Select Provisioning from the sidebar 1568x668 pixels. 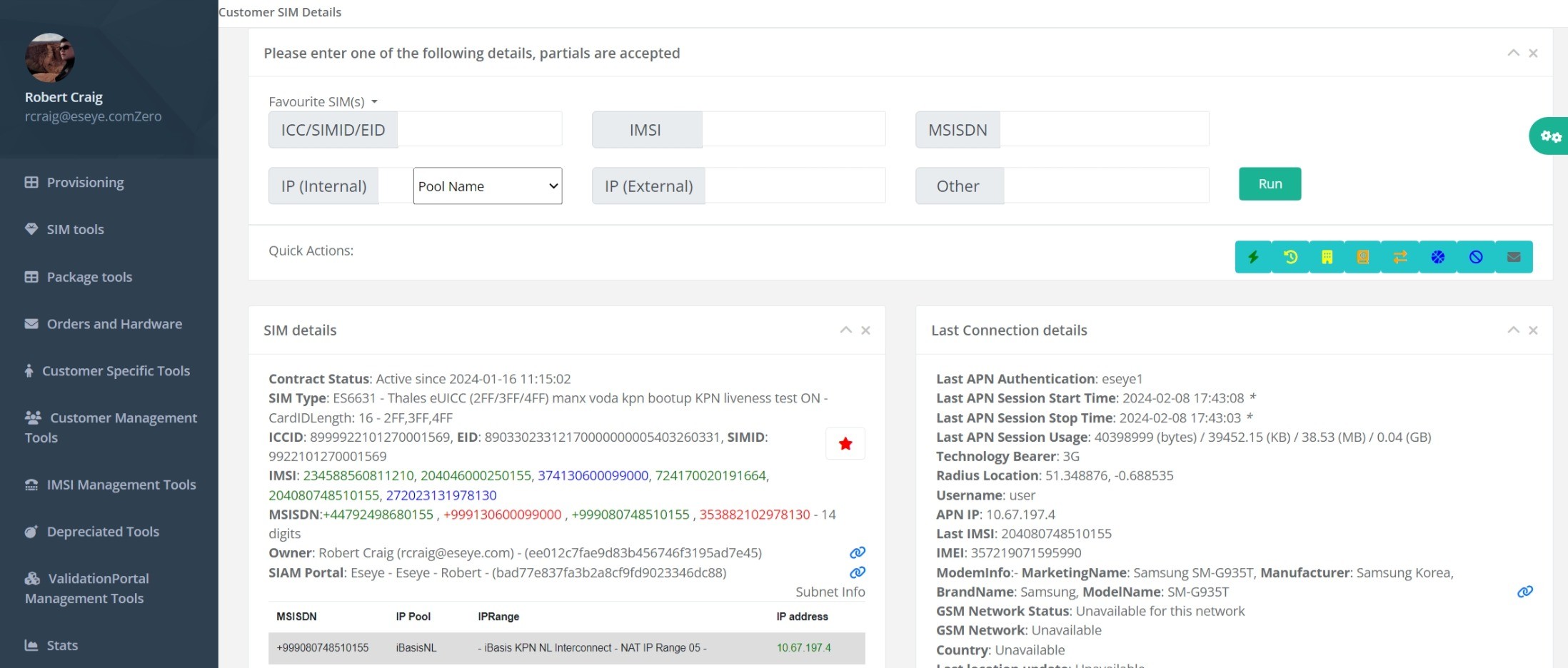tap(84, 182)
